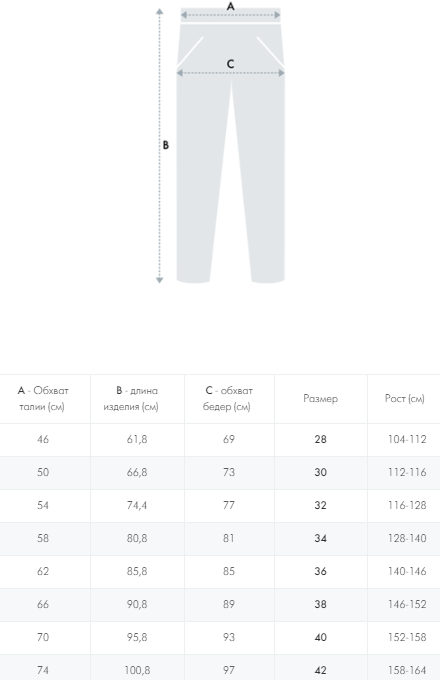Click the letter C on the hips line

(230, 64)
